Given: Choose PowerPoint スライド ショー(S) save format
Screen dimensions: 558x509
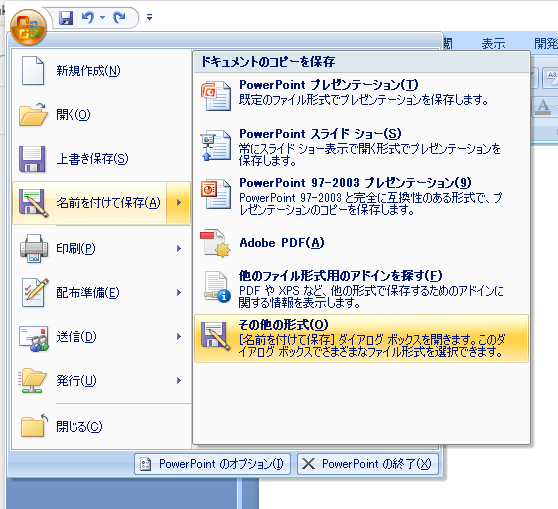Looking at the screenshot, I should click(x=361, y=147).
